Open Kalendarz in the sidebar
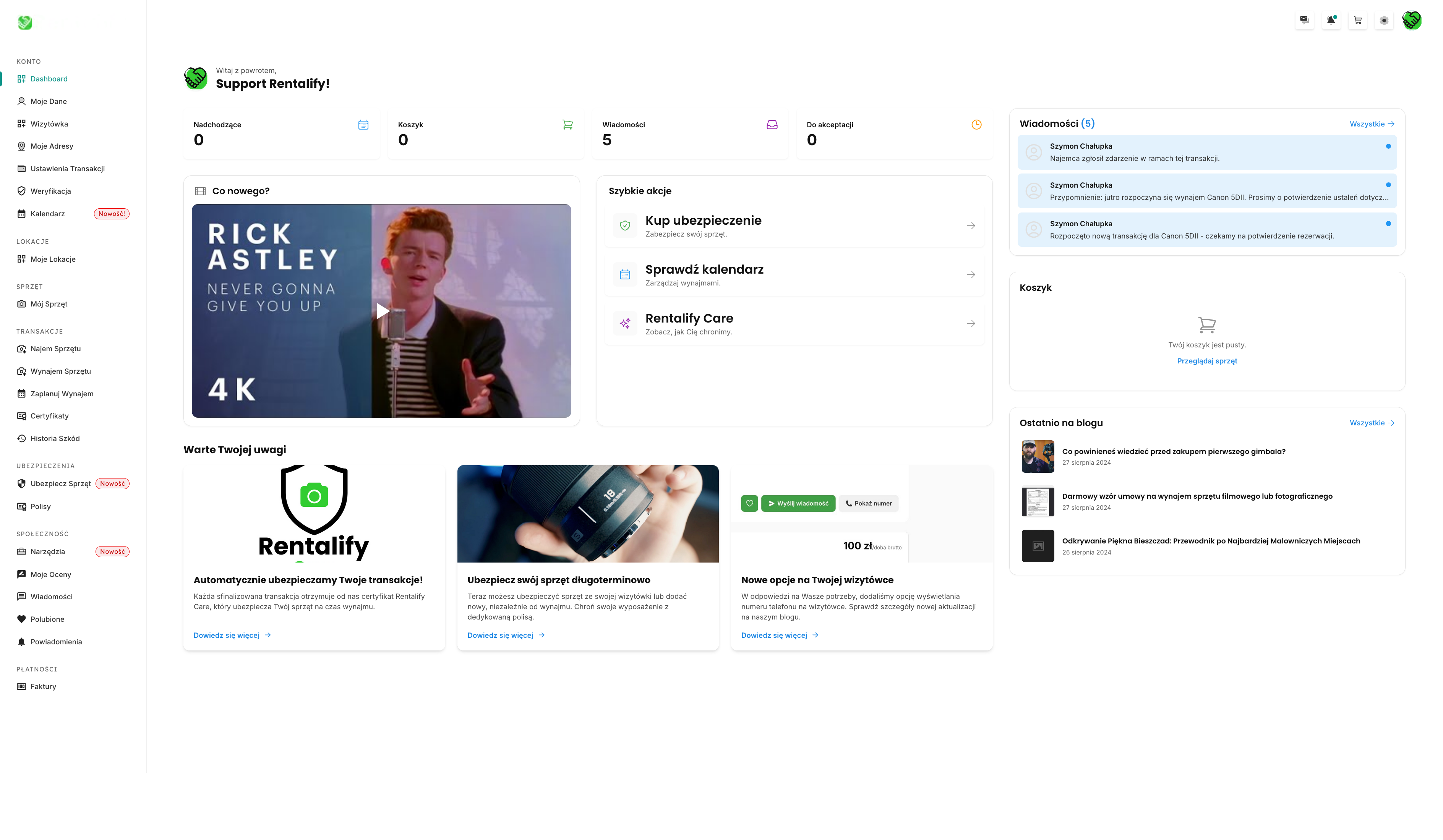Screen dimensions: 1443x840 [47, 214]
